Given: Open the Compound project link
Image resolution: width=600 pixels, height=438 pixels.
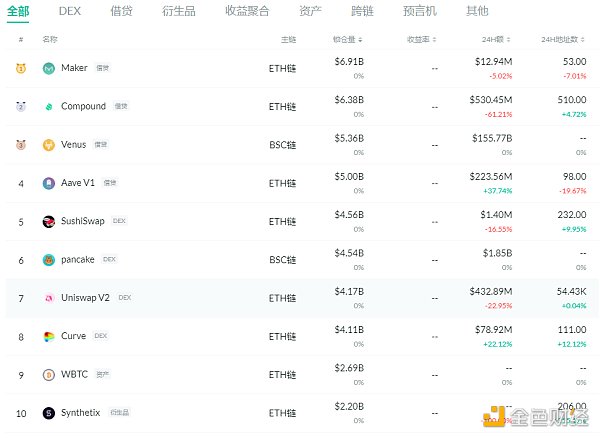Looking at the screenshot, I should pos(83,106).
